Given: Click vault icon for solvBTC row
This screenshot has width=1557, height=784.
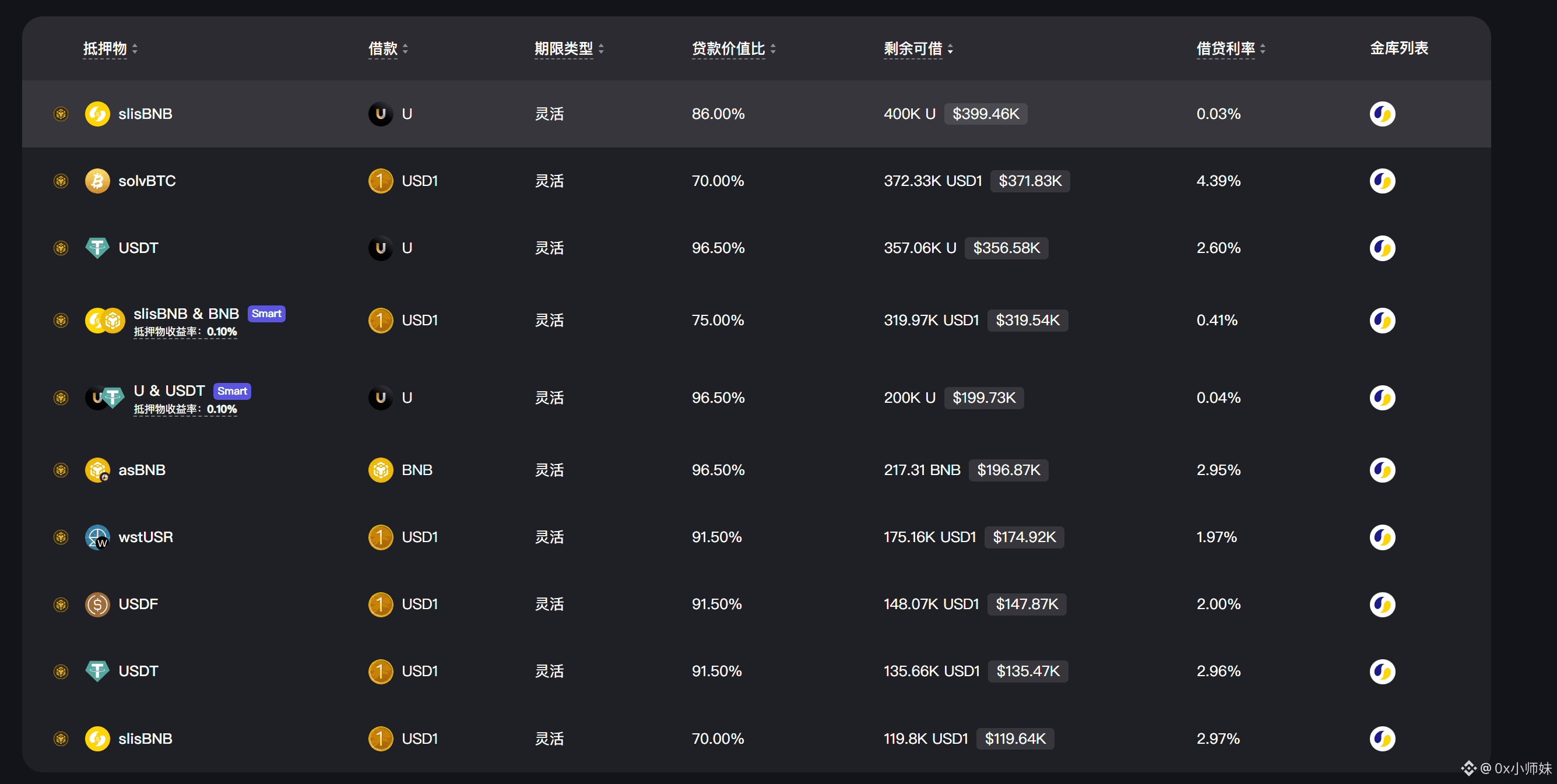Looking at the screenshot, I should [x=1382, y=181].
